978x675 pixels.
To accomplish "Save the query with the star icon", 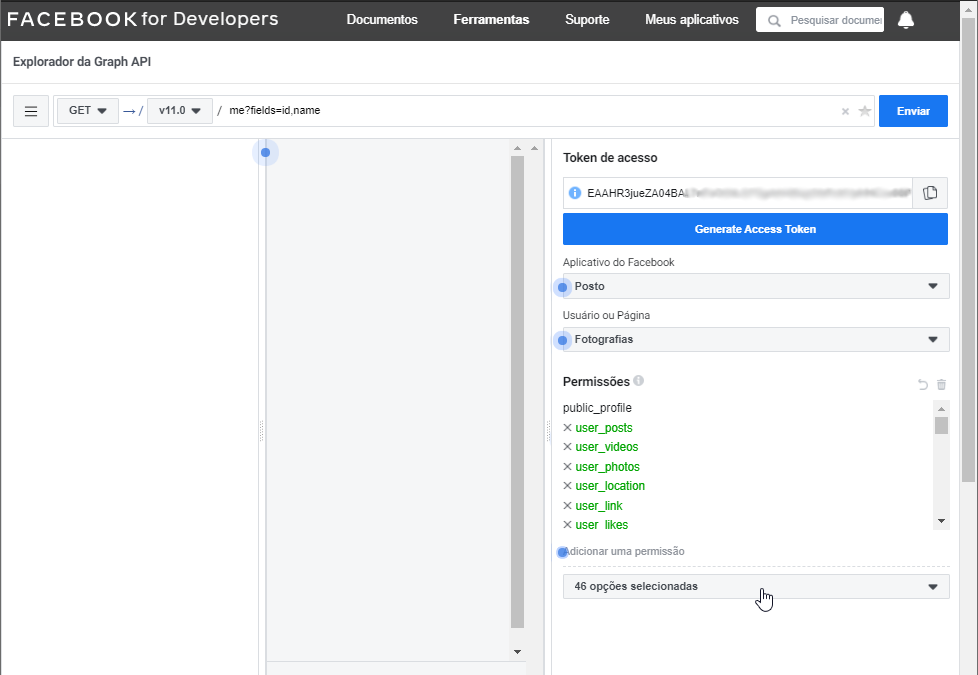I will click(864, 111).
